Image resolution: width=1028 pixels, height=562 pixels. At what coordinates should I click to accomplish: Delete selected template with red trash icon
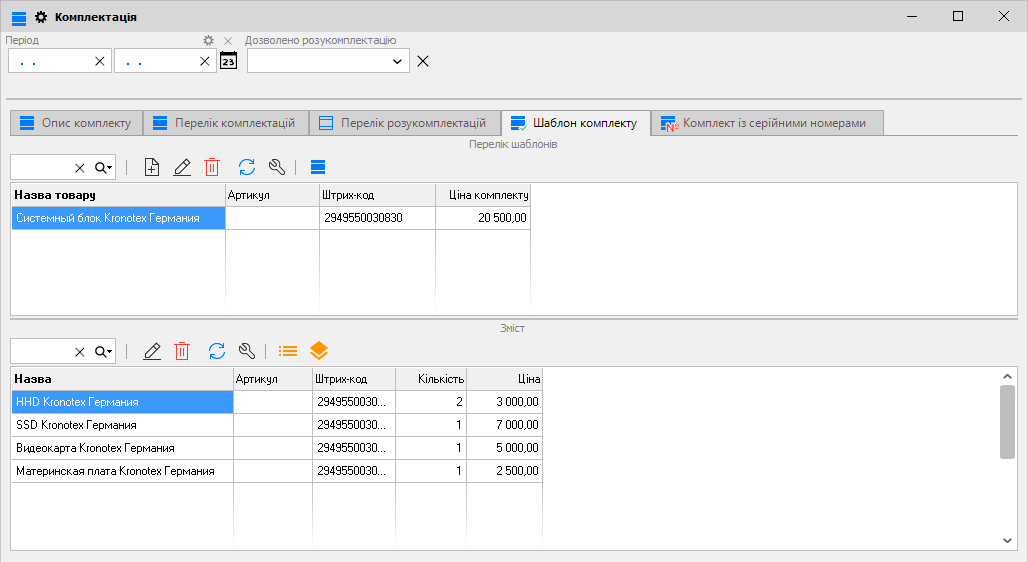pos(212,167)
